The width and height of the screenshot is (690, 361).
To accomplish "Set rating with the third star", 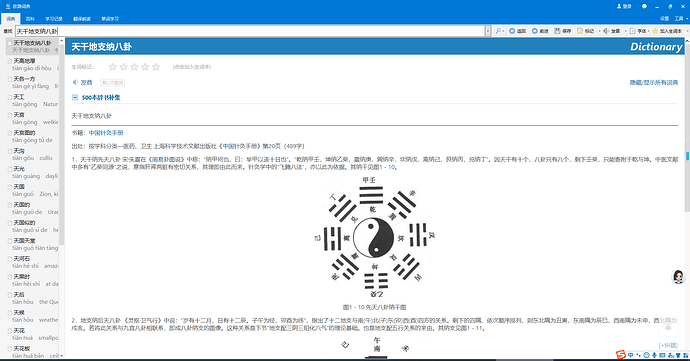I will (x=134, y=67).
